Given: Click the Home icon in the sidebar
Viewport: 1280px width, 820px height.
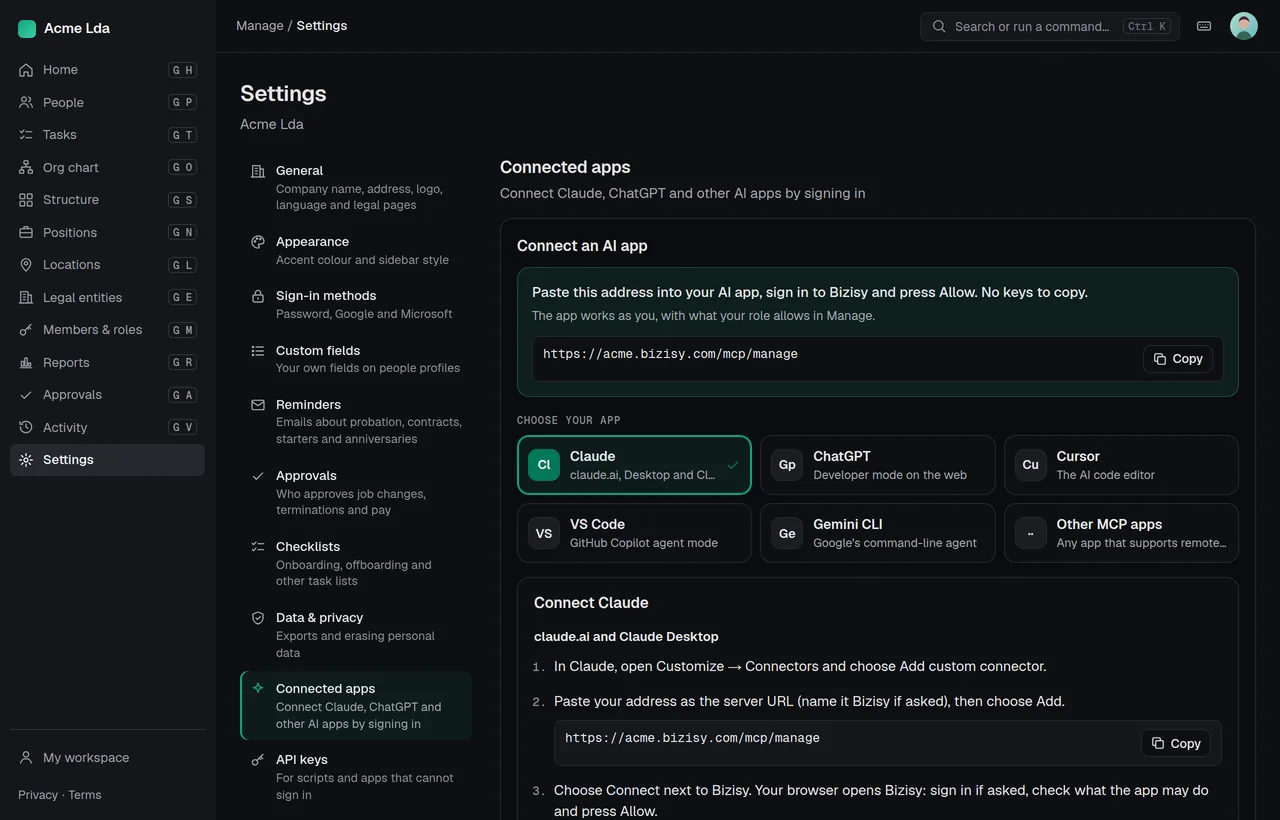Looking at the screenshot, I should pos(26,70).
